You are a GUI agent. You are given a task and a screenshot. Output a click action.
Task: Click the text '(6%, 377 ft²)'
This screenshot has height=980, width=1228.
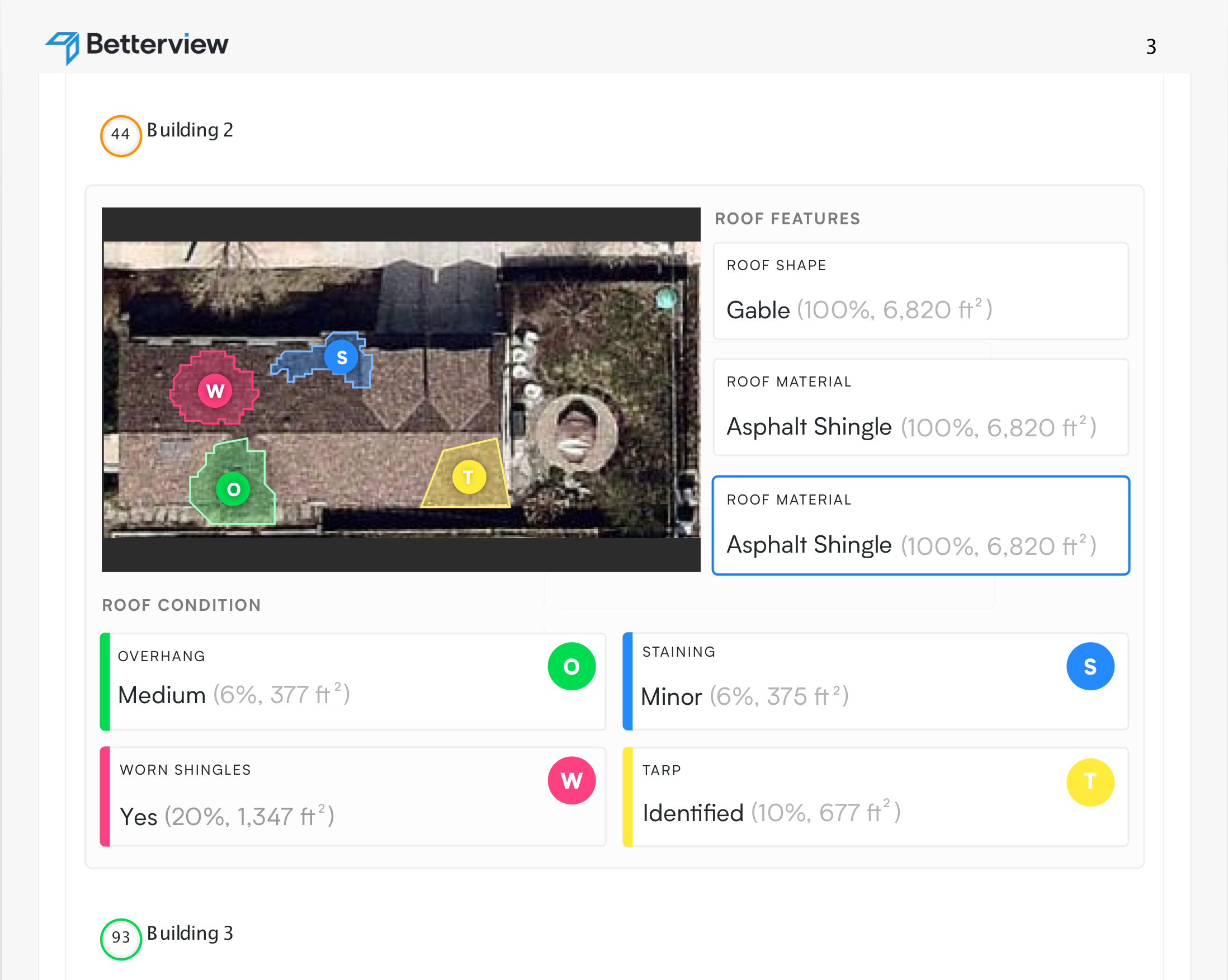[281, 694]
